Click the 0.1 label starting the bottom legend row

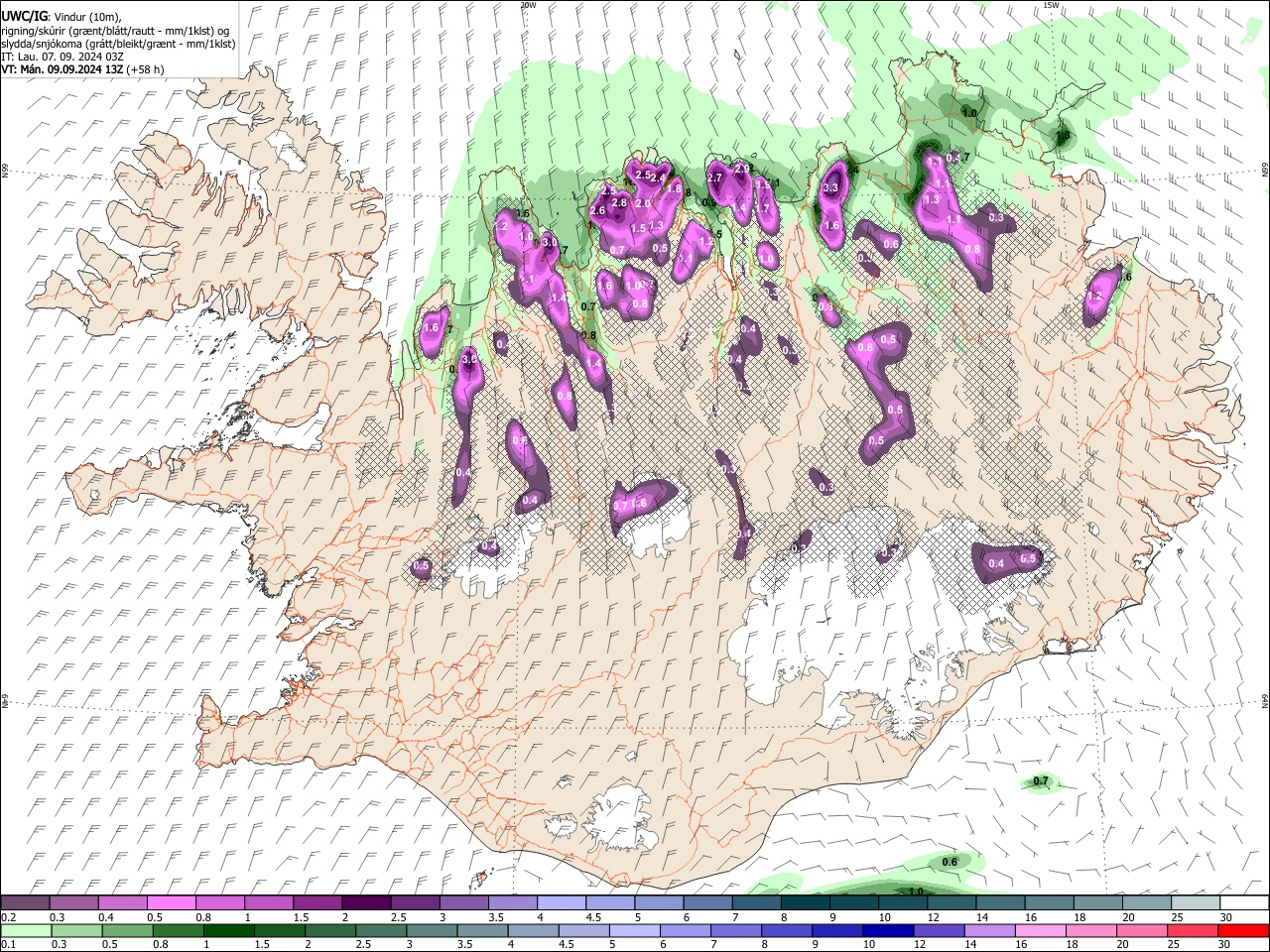click(9, 945)
